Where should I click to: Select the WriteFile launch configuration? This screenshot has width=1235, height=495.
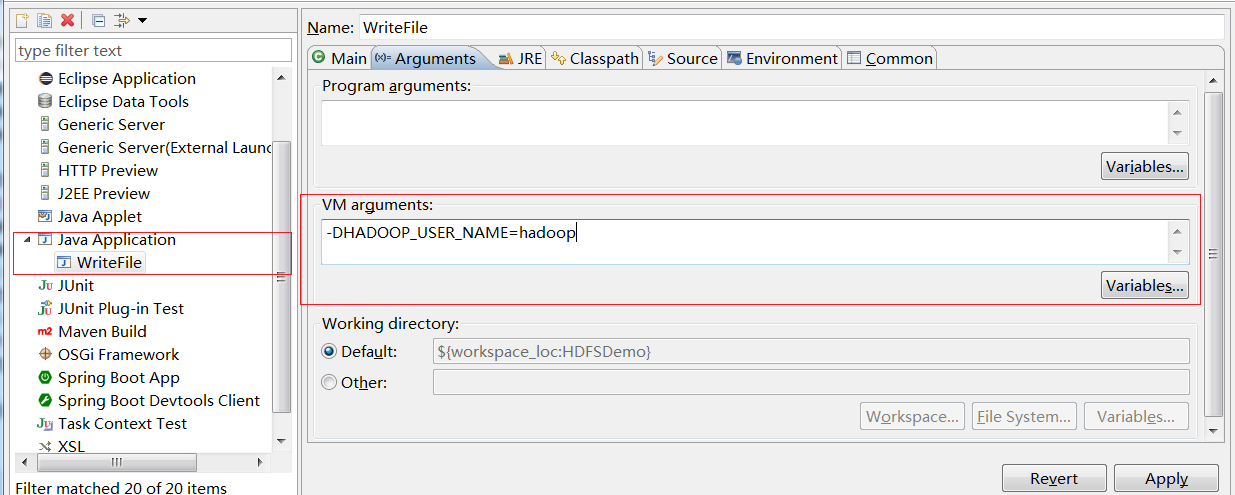coord(116,263)
